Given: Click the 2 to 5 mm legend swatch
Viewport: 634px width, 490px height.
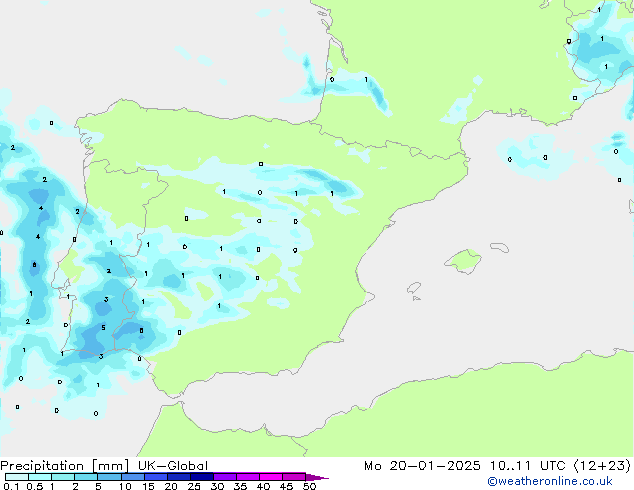Looking at the screenshot, I should [x=86, y=477].
